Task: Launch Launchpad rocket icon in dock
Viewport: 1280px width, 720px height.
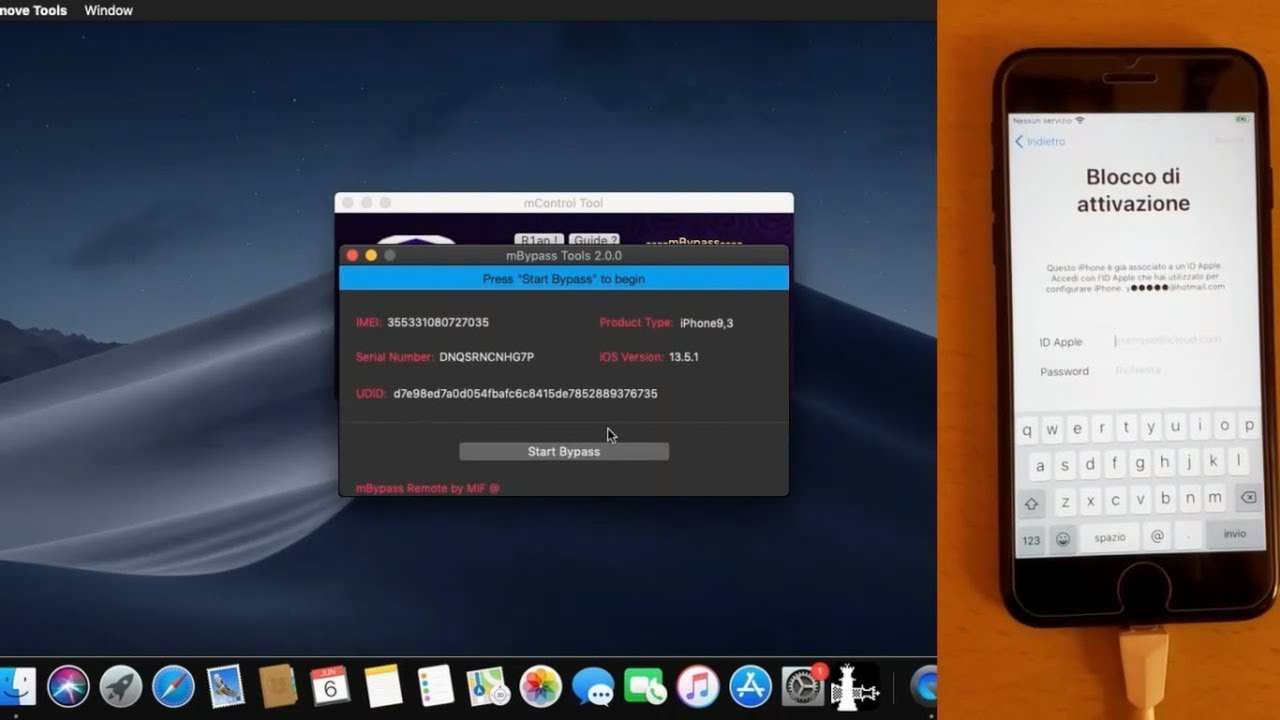Action: (121, 687)
